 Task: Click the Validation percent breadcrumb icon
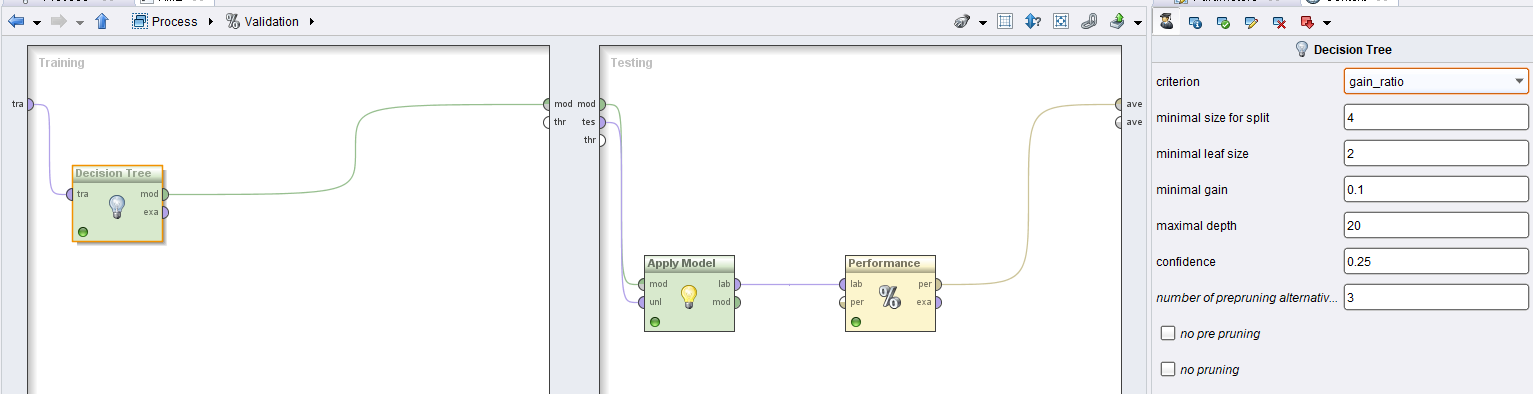coord(233,21)
